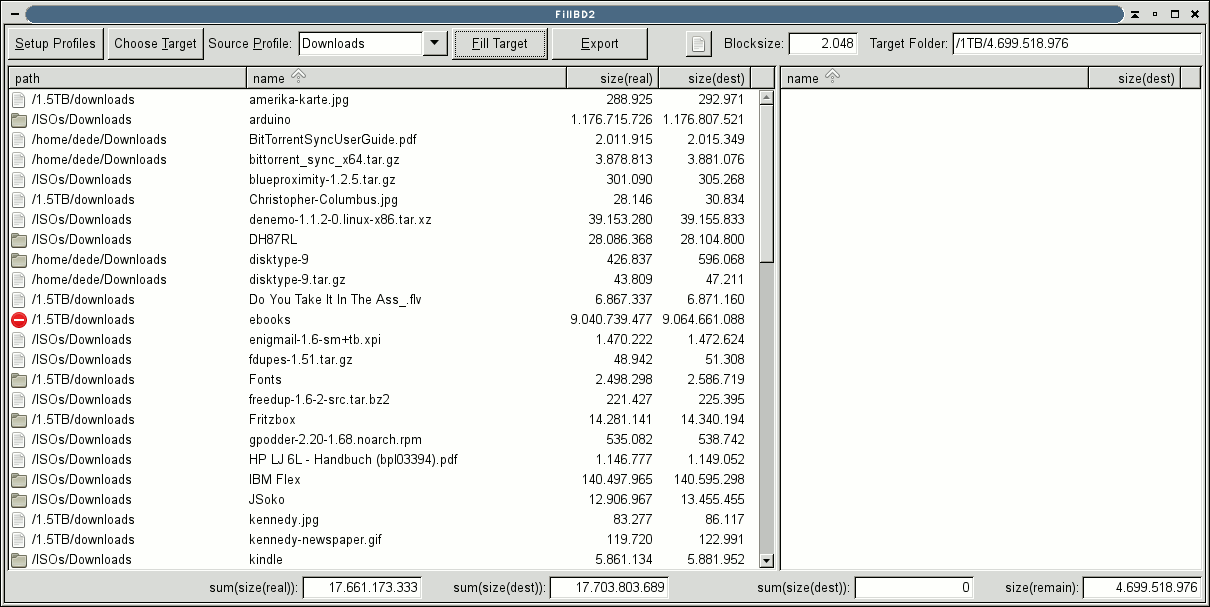Click the folder icon in the Fritzbox row
Viewport: 1210px width, 607px height.
[19, 420]
